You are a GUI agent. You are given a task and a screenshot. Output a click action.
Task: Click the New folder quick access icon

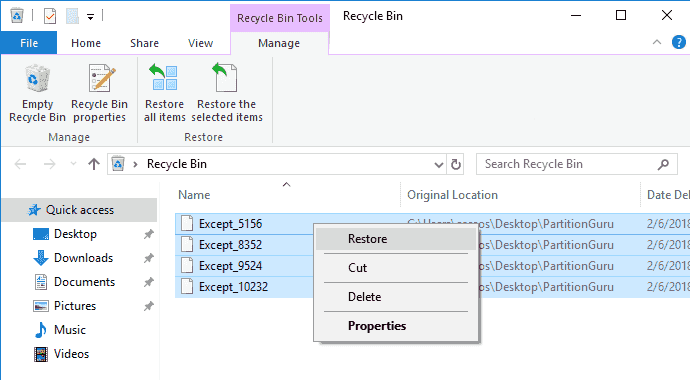72,17
